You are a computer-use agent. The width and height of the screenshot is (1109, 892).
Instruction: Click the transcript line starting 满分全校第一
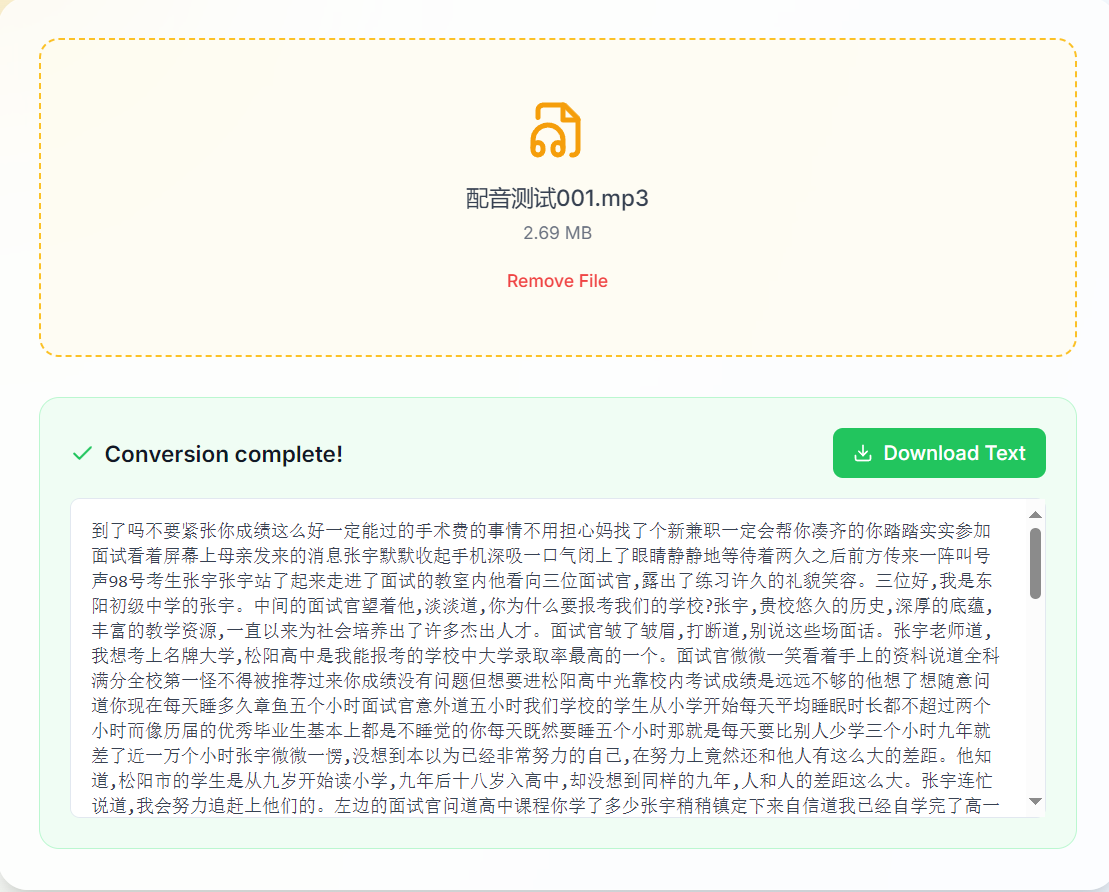click(x=541, y=680)
